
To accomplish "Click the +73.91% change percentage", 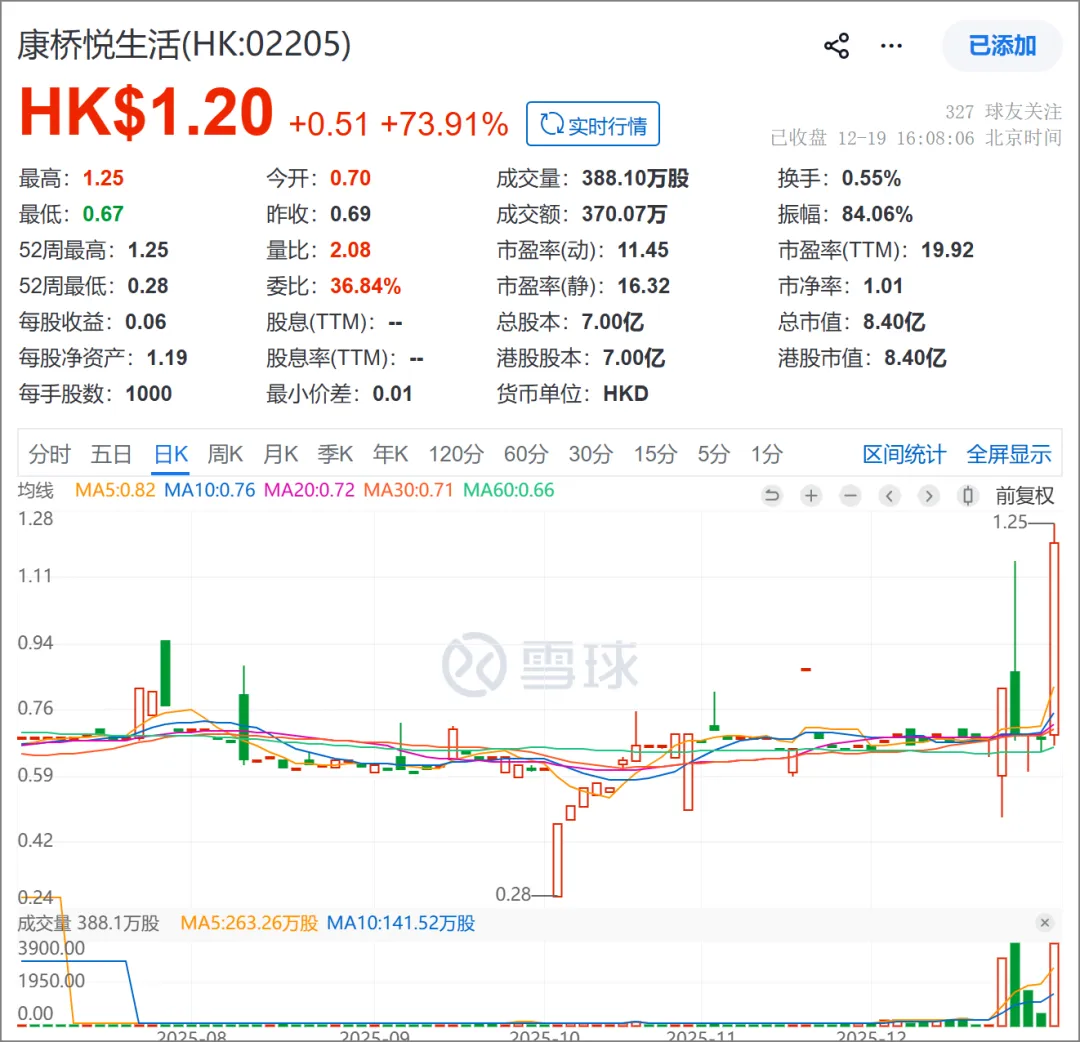I will 444,125.
